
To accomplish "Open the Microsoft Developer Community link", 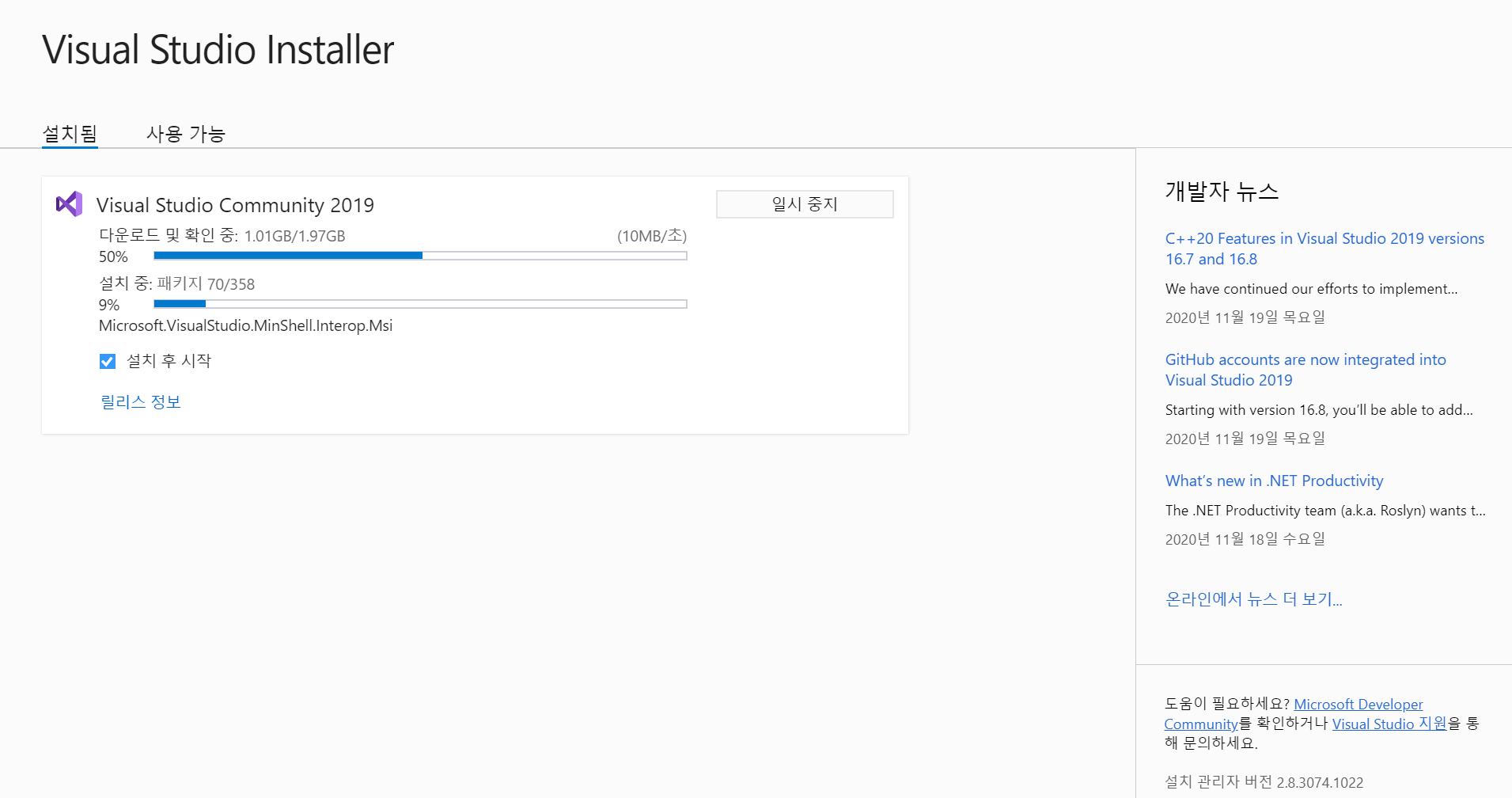I will (1358, 704).
